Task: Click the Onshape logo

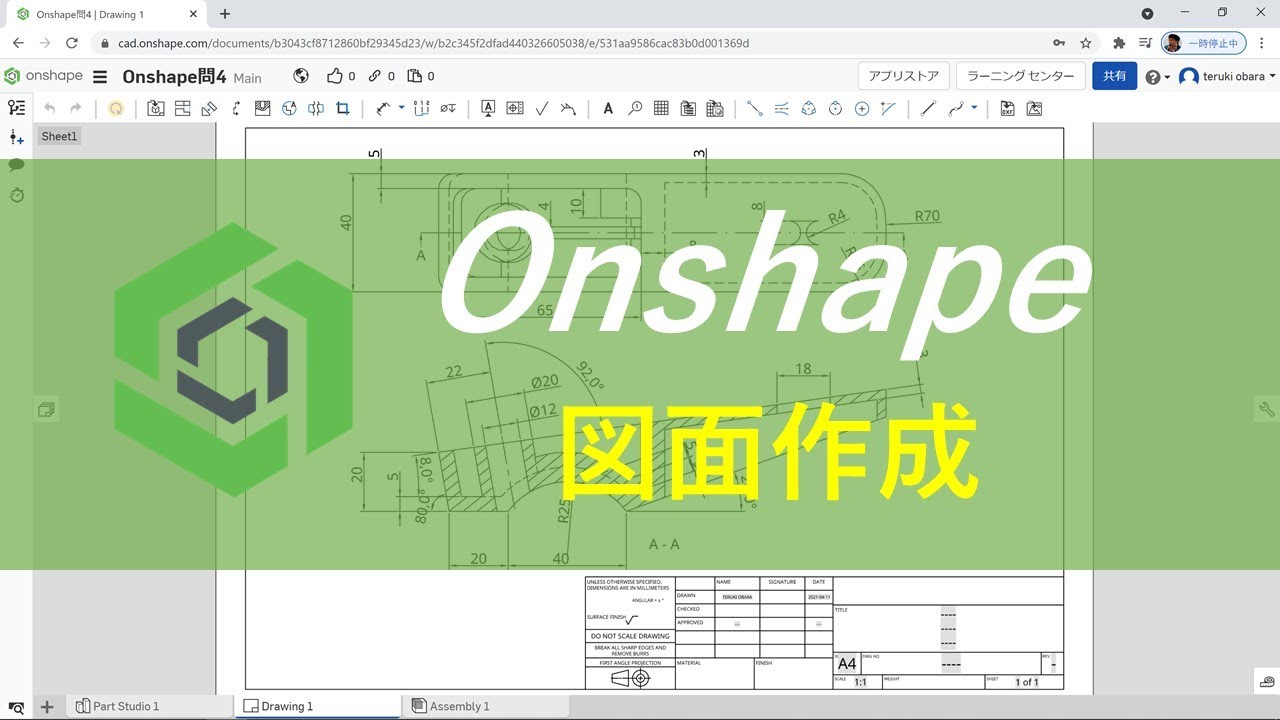Action: (x=44, y=76)
